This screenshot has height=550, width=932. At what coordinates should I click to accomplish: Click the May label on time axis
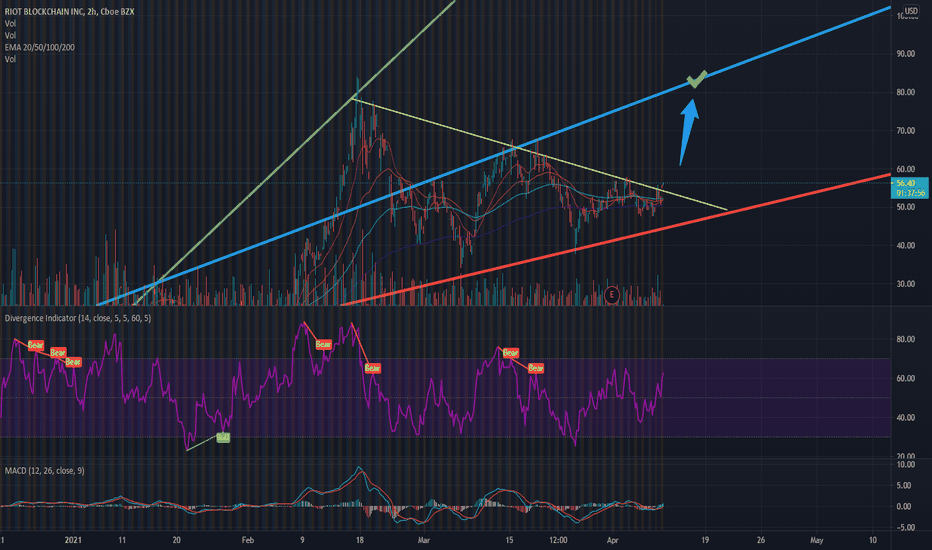817,540
